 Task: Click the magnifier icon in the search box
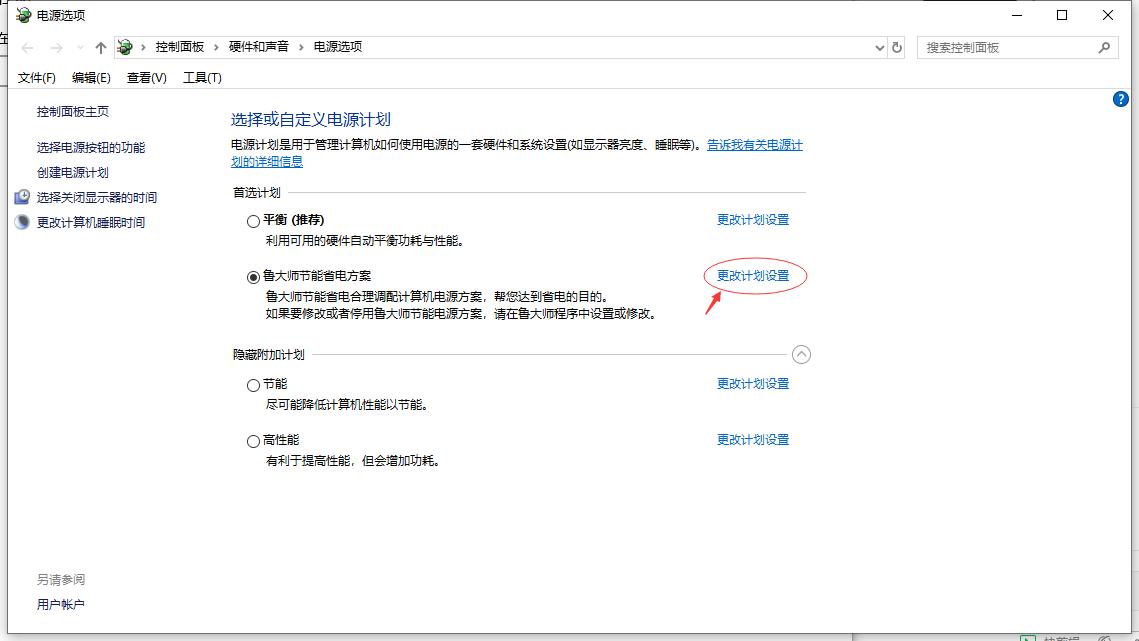1103,47
